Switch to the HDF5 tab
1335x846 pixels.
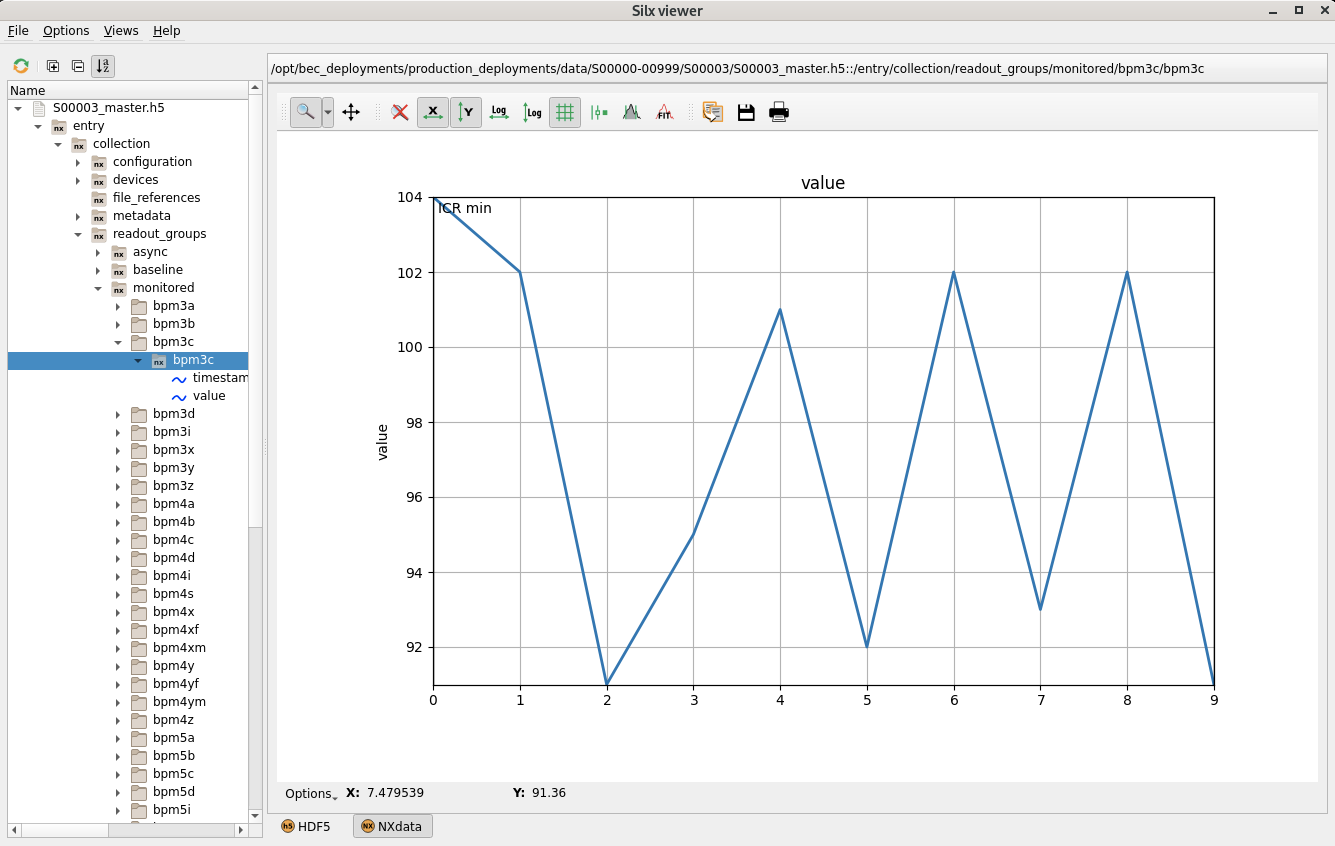[x=307, y=826]
